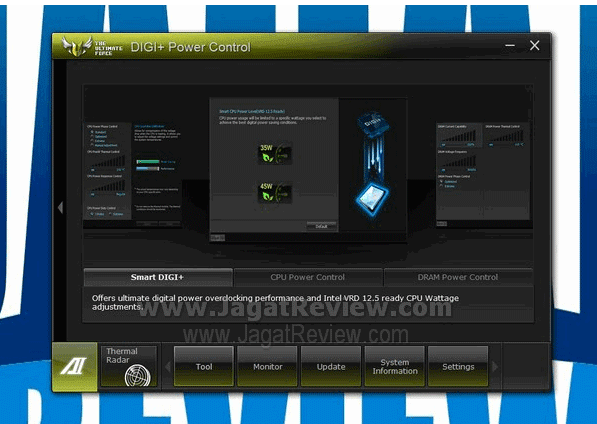Viewport: 597px width, 424px height.
Task: Open Thermal Radar radar icon
Action: [137, 375]
